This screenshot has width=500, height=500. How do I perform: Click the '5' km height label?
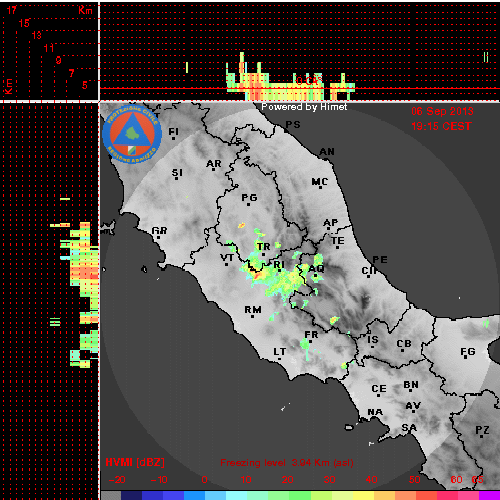[x=85, y=85]
